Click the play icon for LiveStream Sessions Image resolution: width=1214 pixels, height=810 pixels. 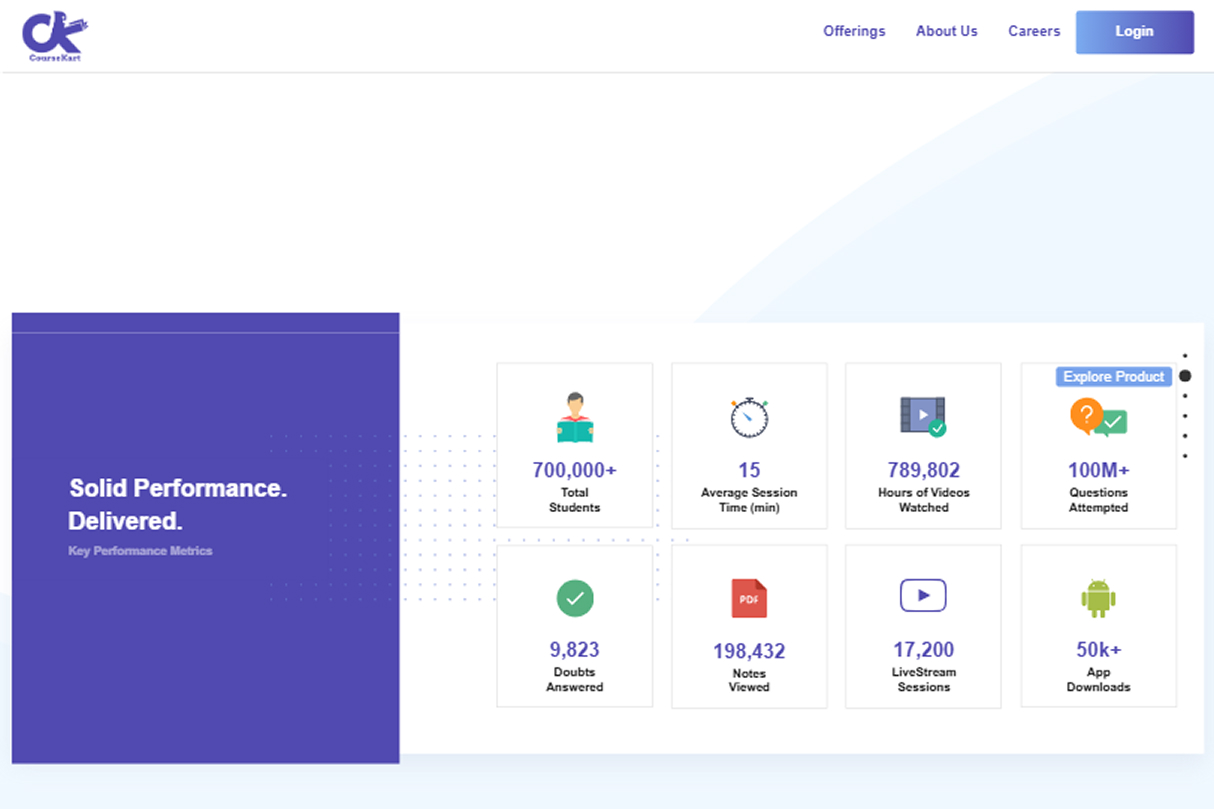(923, 596)
